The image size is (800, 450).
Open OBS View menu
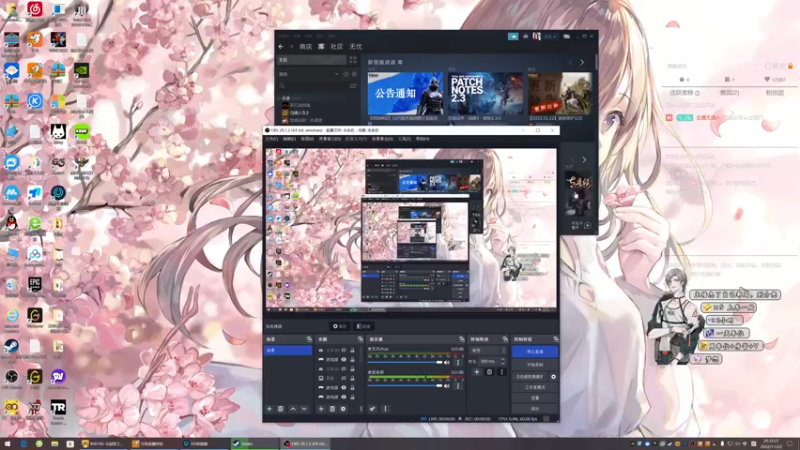coord(307,139)
